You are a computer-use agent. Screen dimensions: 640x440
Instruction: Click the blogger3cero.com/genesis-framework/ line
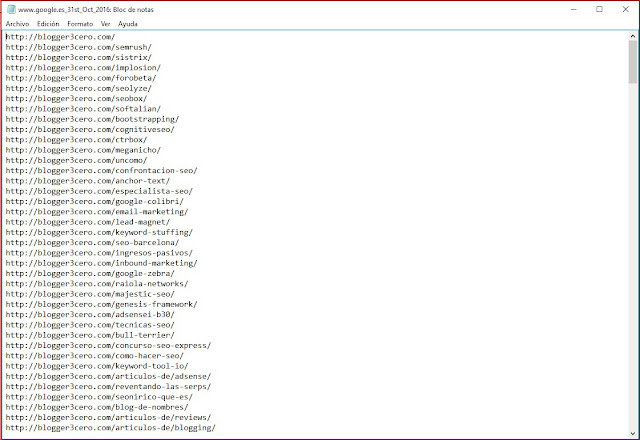pyautogui.click(x=101, y=304)
